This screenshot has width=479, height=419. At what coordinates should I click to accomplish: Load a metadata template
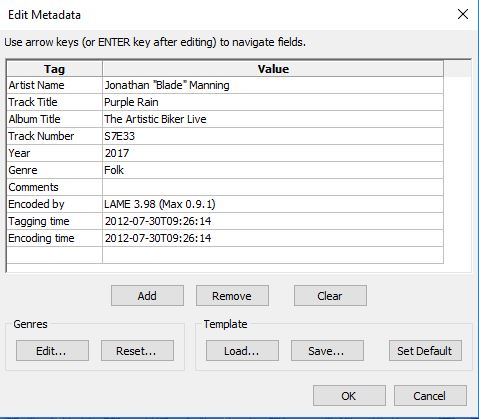[242, 351]
